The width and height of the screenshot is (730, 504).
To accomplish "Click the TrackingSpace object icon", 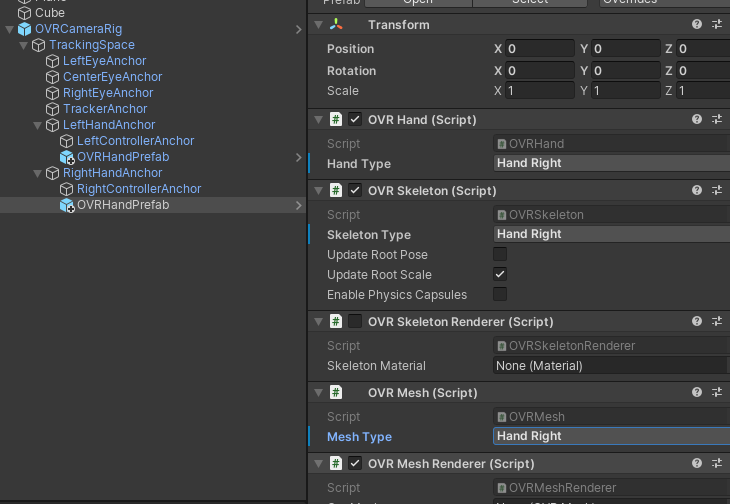I will (x=38, y=45).
